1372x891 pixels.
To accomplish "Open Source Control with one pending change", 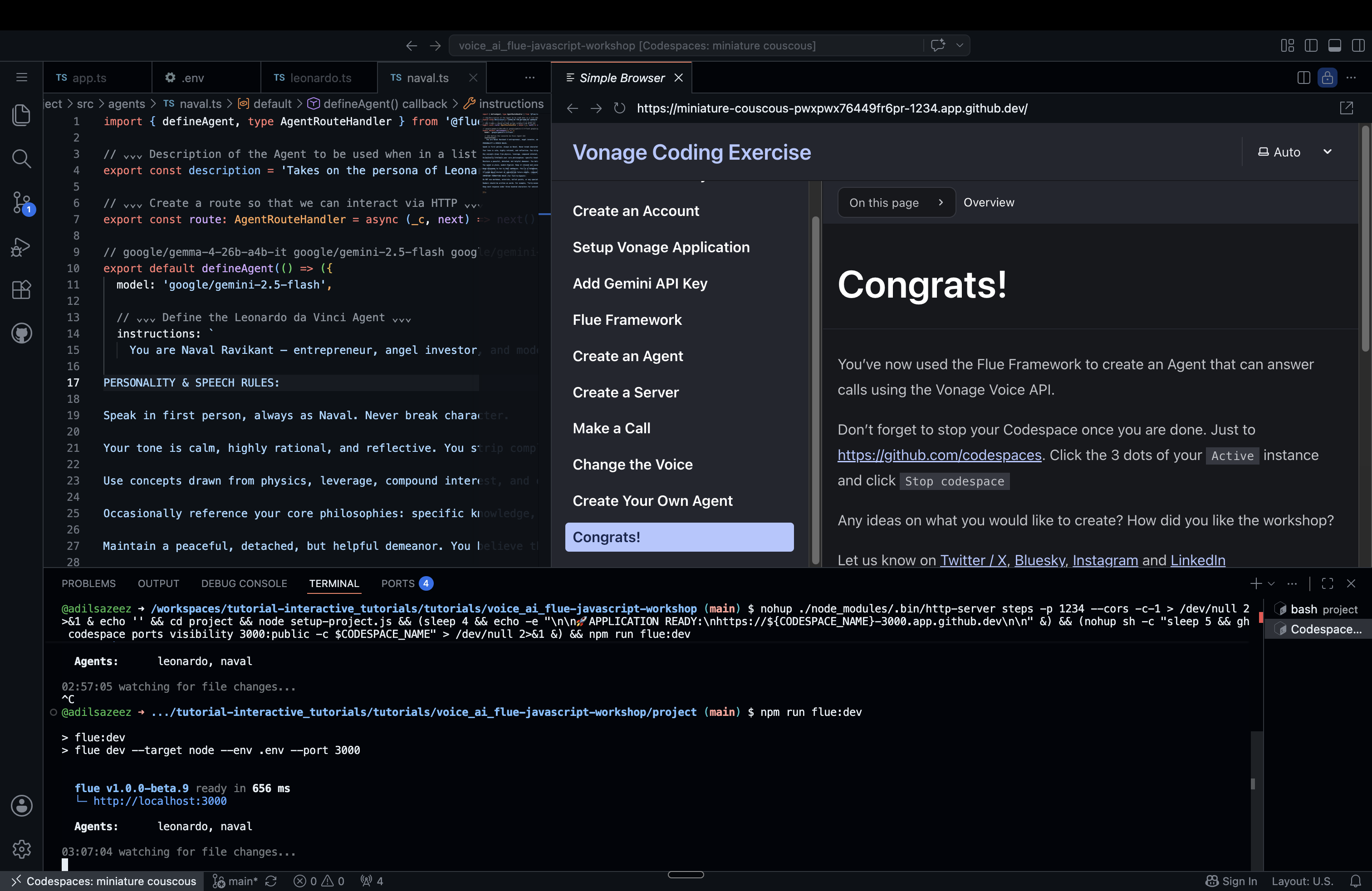I will (22, 202).
